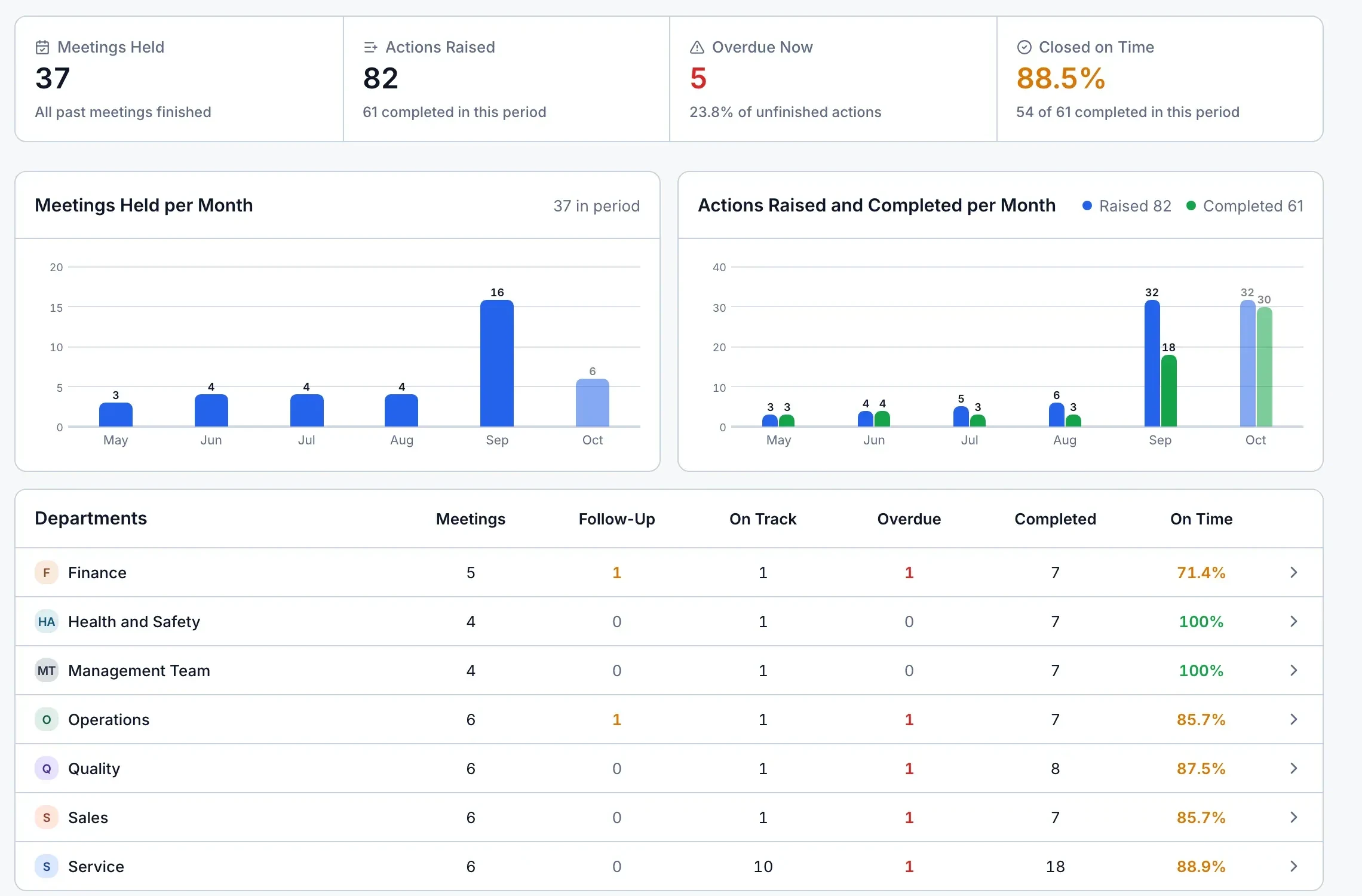Toggle the Completed 61 legend green dot
Image resolution: width=1362 pixels, height=896 pixels.
pyautogui.click(x=1191, y=205)
